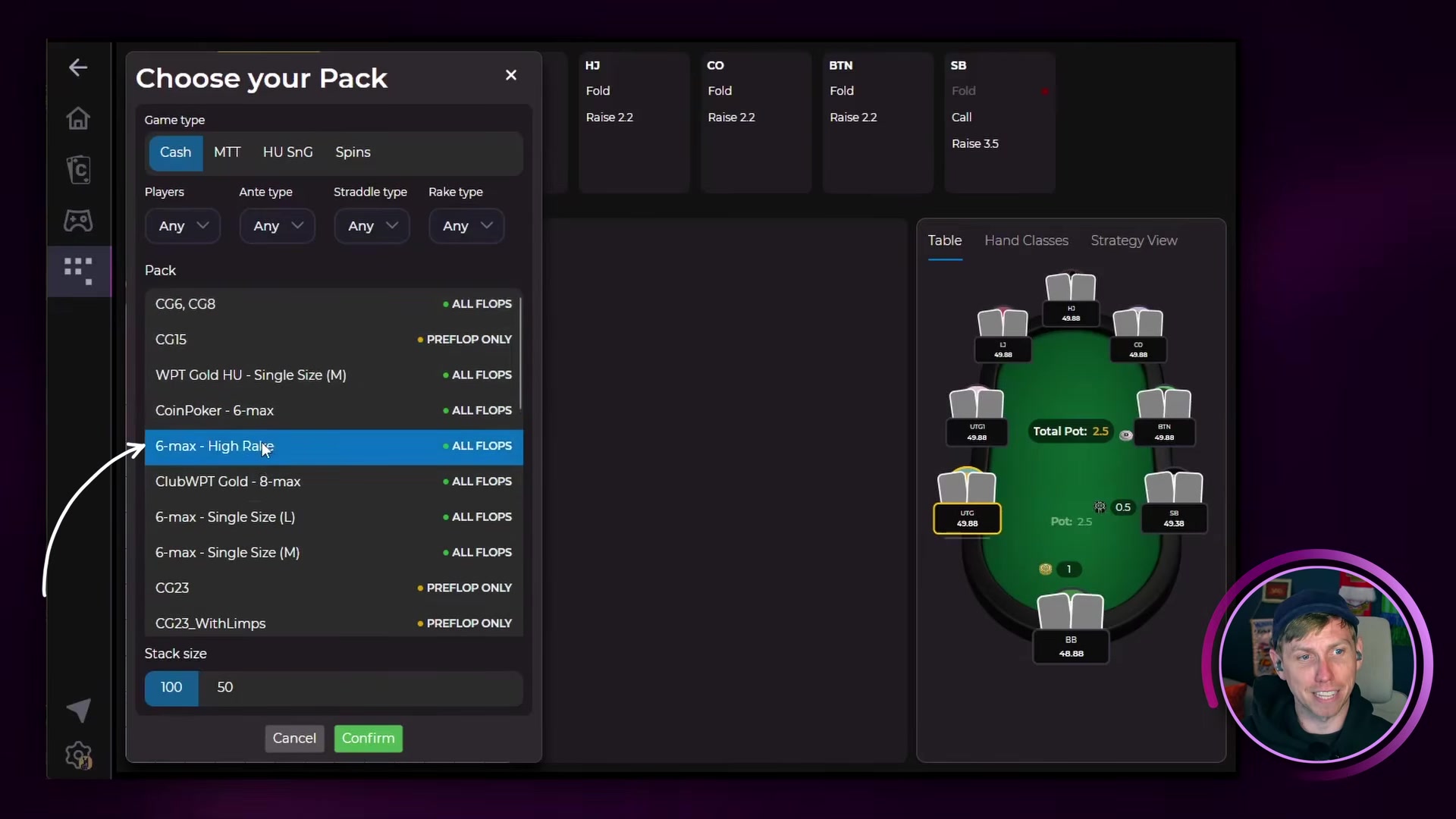
Task: Select the 6-max - Single Size (L) pack
Action: (x=333, y=518)
